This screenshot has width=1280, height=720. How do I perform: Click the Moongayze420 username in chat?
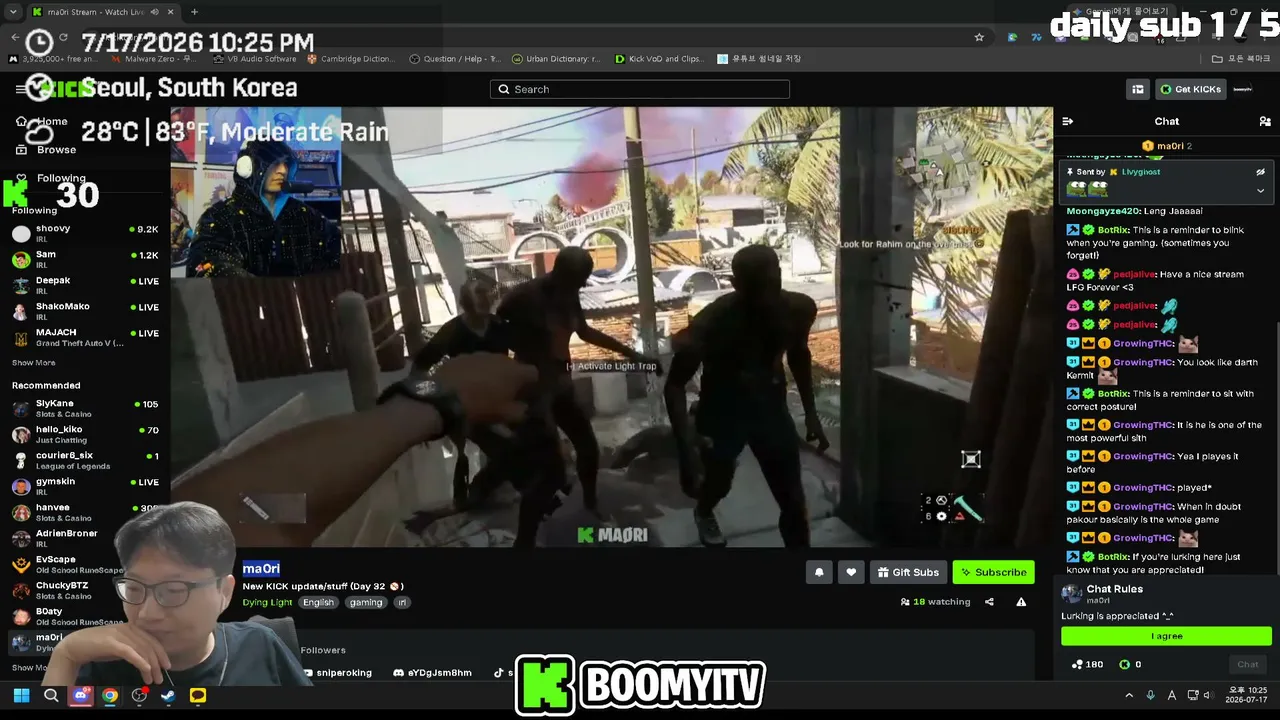1100,211
